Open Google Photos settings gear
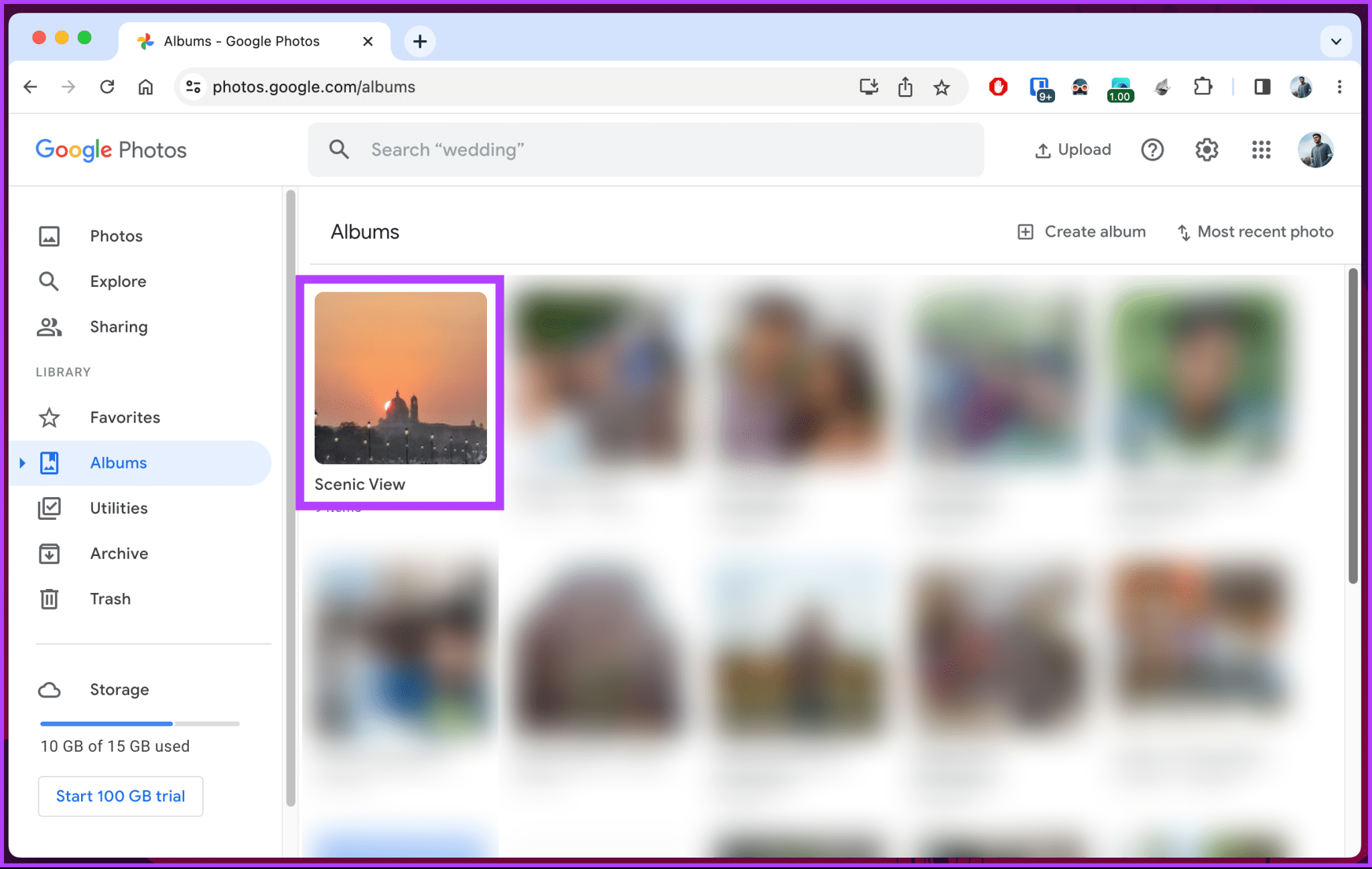1372x869 pixels. (x=1207, y=149)
